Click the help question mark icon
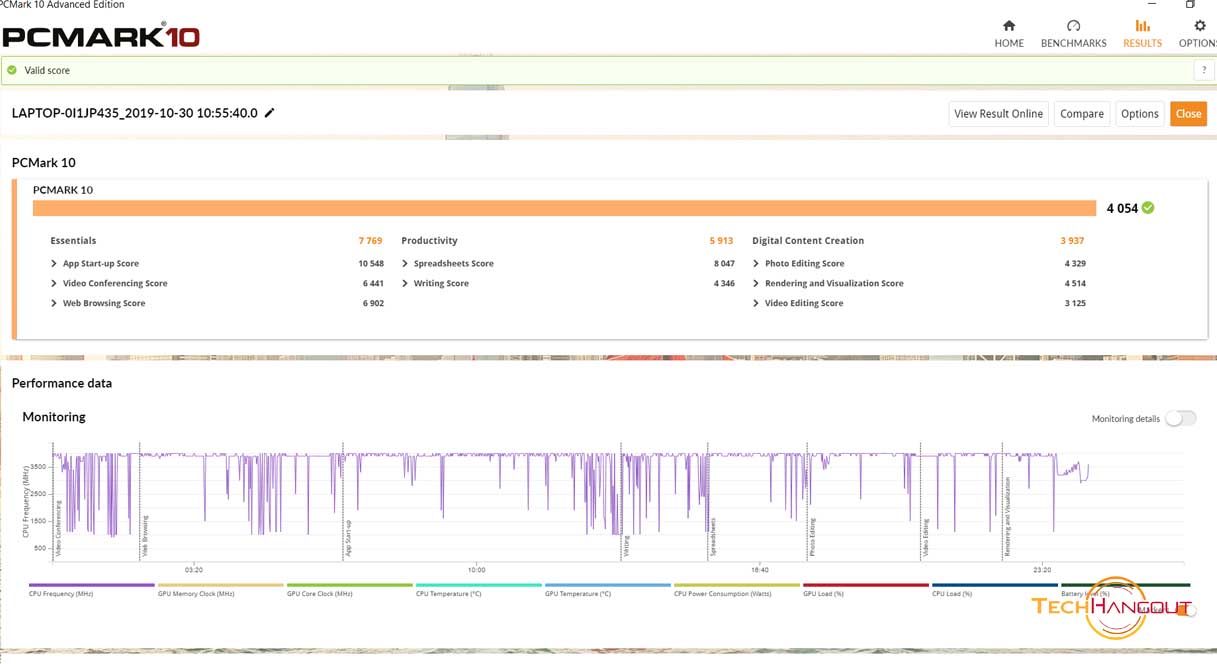Screen dimensions: 1217x664 (x=1204, y=70)
